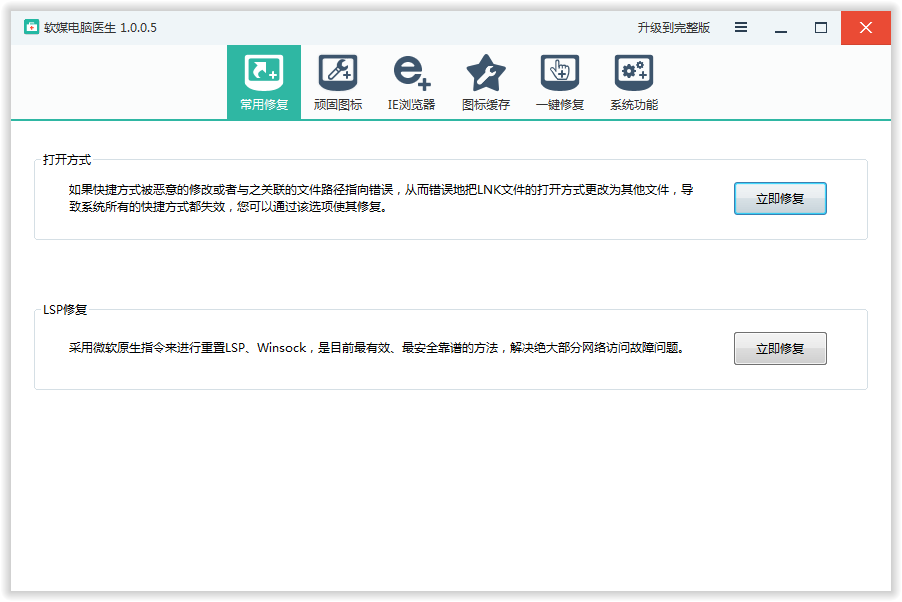Switch to the 顽固图标 tab label
902x602 pixels.
[x=338, y=105]
